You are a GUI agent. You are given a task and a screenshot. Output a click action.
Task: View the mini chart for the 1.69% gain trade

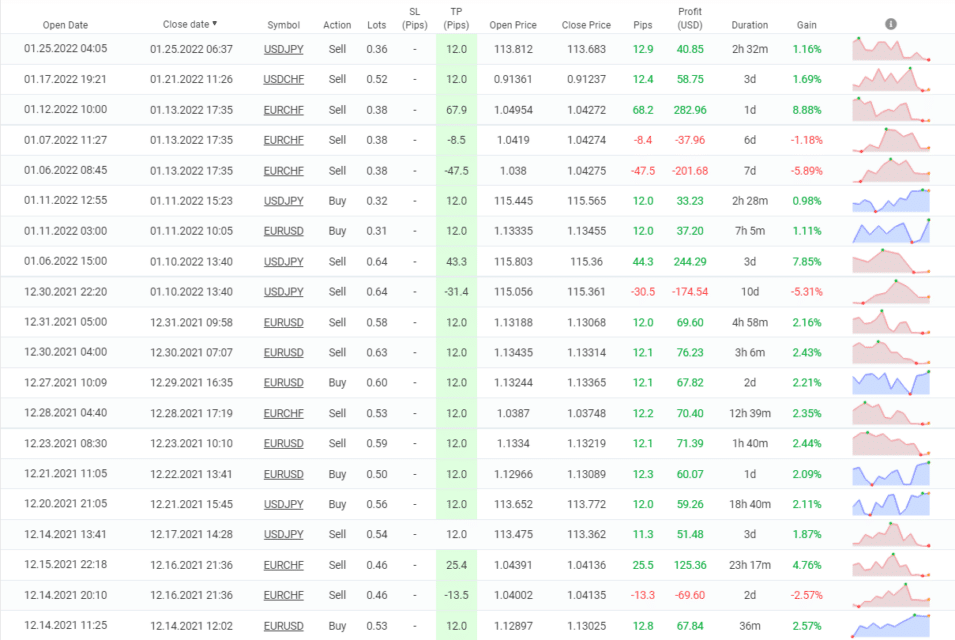[x=890, y=79]
